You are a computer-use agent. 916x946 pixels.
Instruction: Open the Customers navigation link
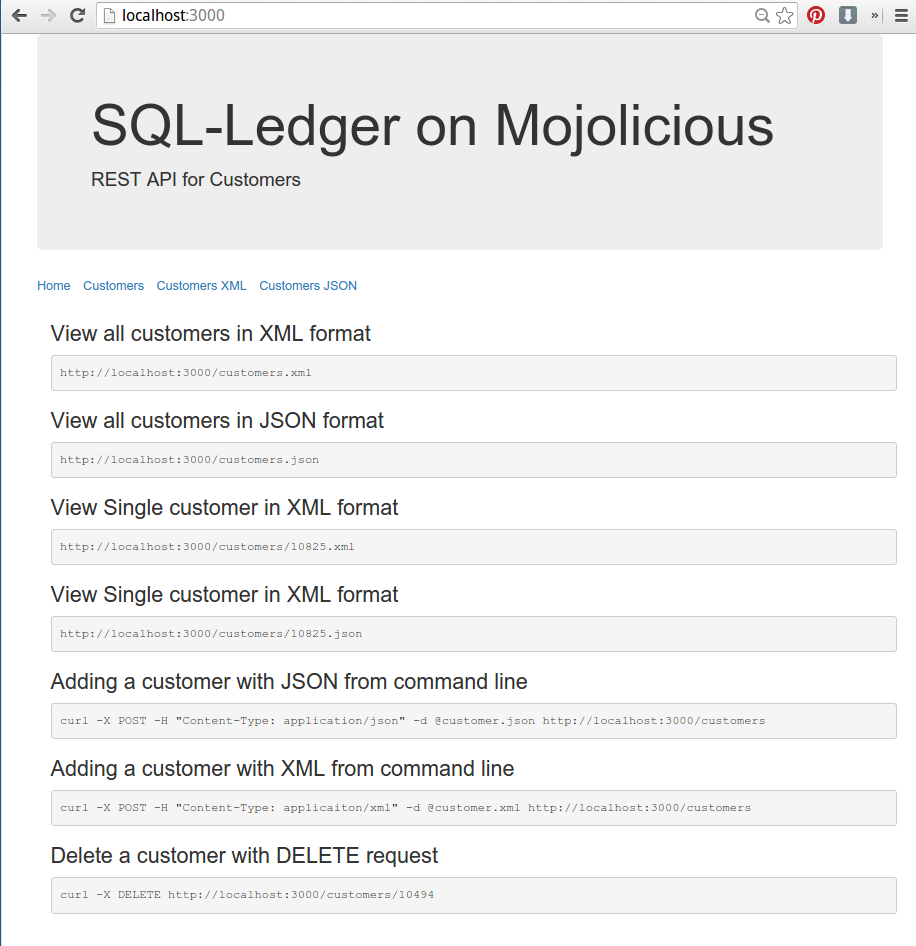pos(113,286)
